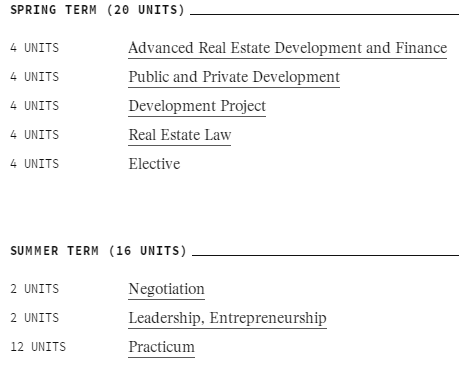Click 2 Units label beside Leadership, Entrepreneurship
459x369 pixels.
35,318
